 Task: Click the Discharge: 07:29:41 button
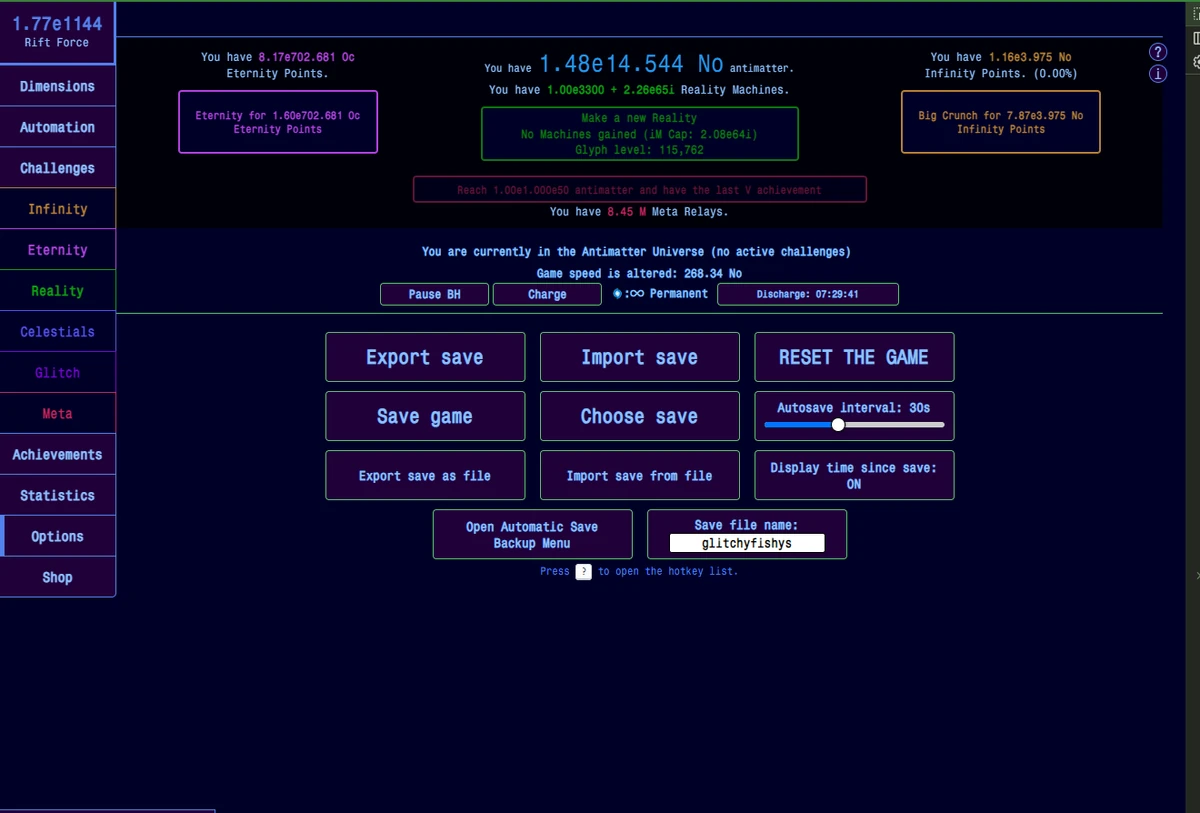click(x=807, y=294)
